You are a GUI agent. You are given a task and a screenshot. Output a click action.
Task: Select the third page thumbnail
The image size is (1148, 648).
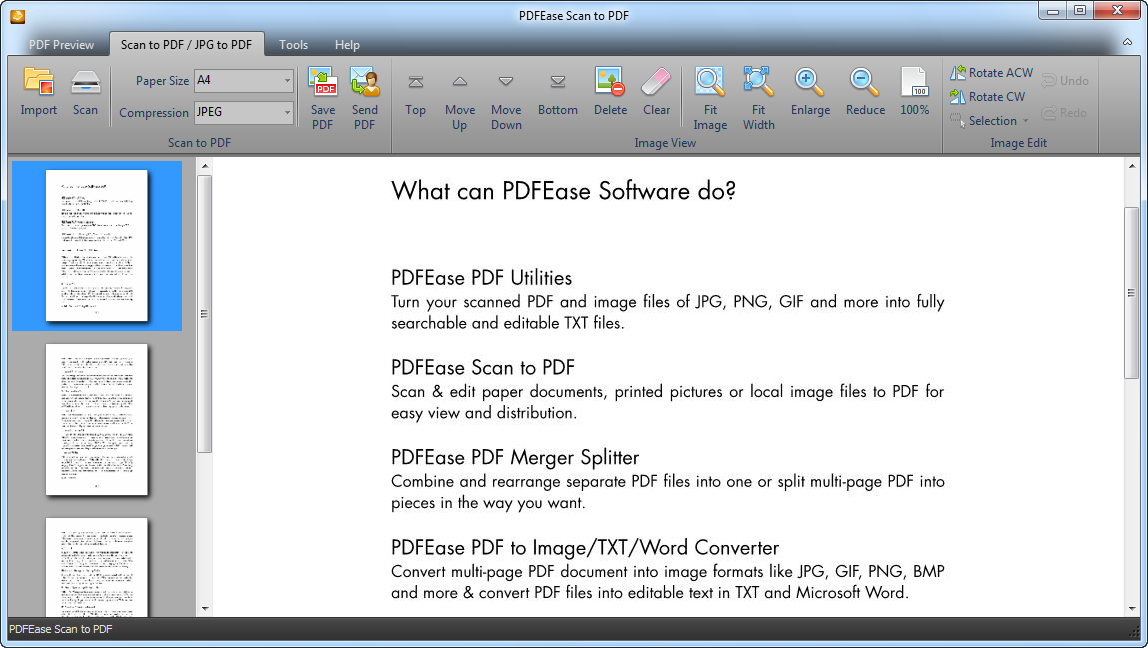97,567
